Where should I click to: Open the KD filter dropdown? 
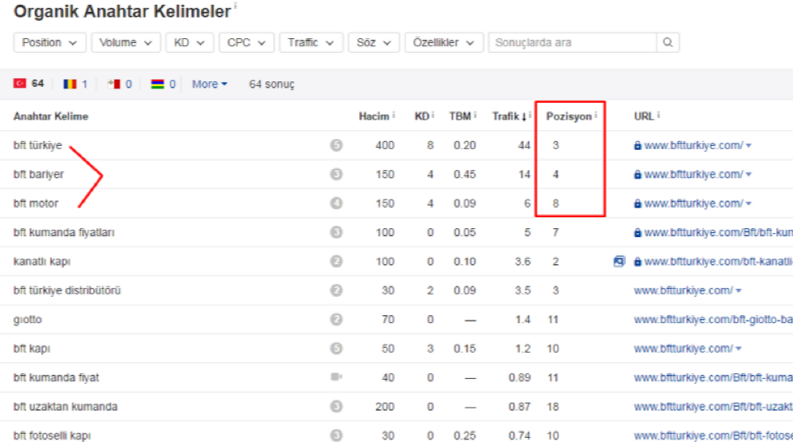click(189, 42)
